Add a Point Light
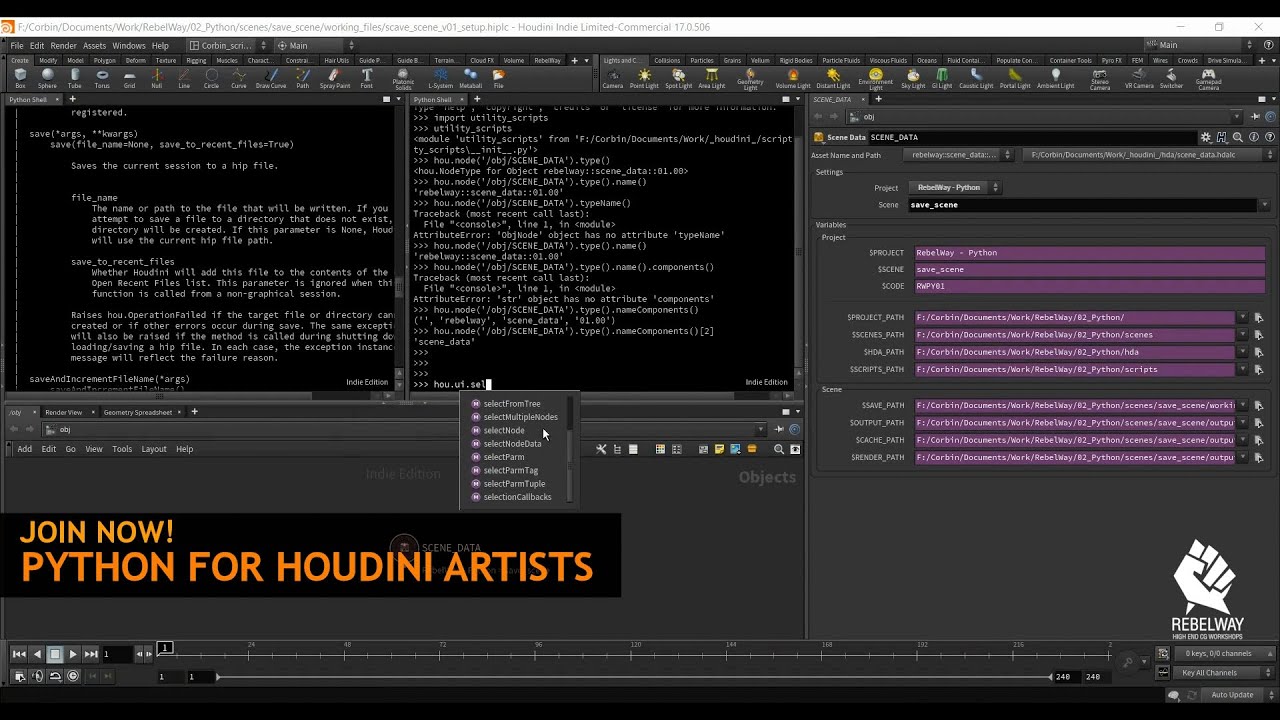Screen dimensions: 1280x720 644,78
